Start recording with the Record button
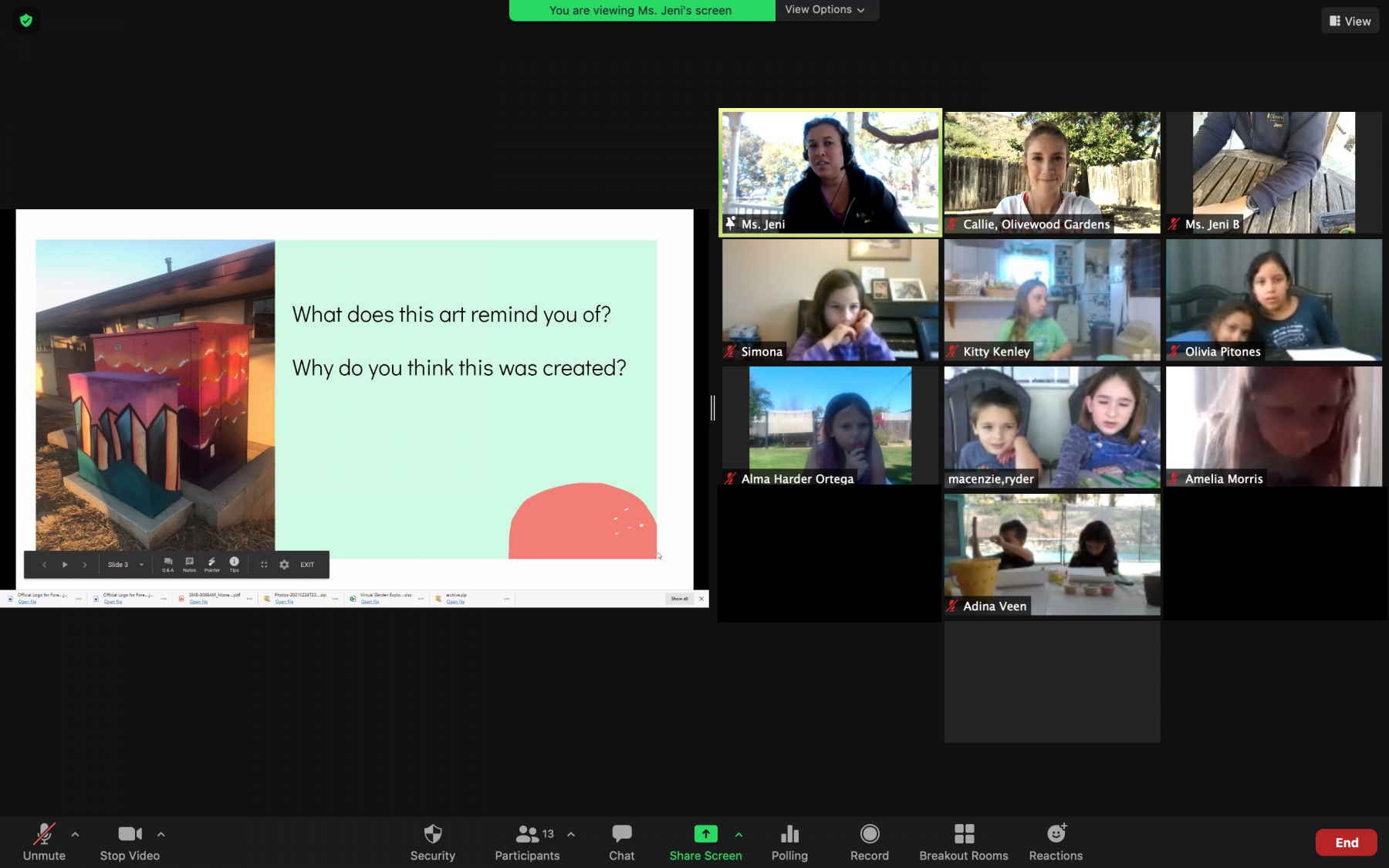 coord(869,842)
